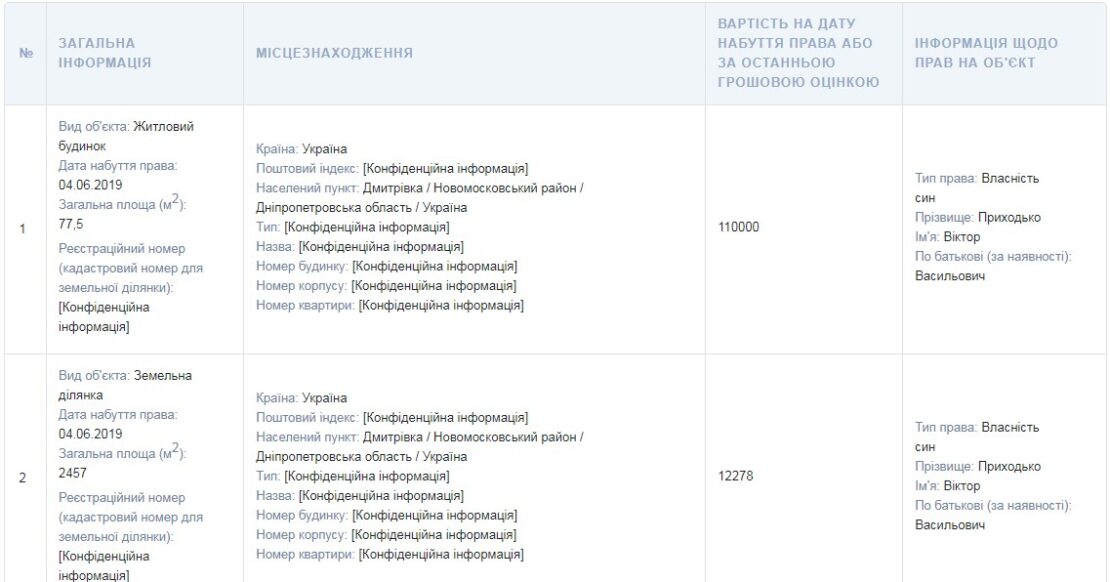Click row number 2 in the № column
The image size is (1110, 582).
point(23,477)
